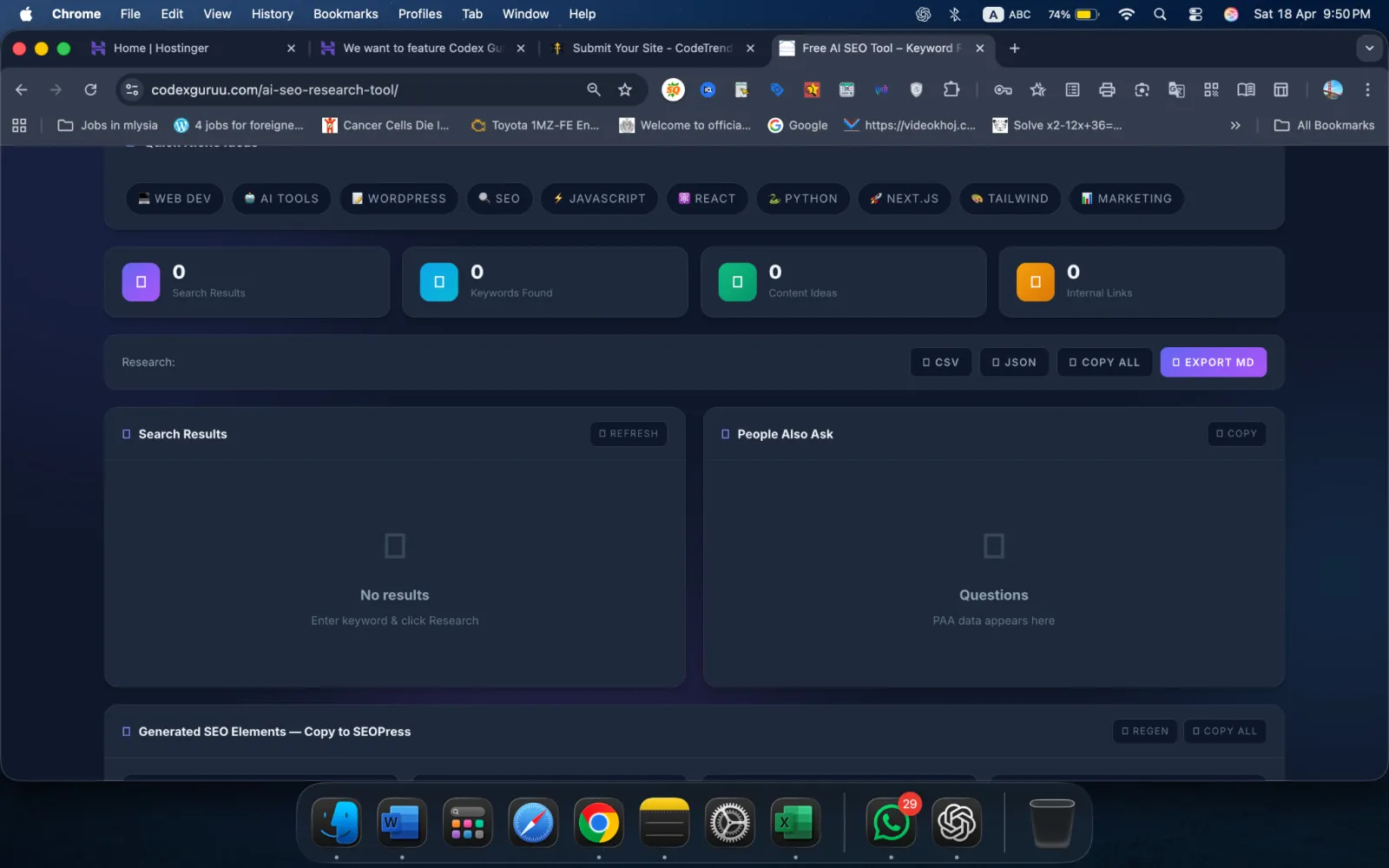Launch Microsoft Excel from the dock
Viewport: 1389px width, 868px height.
pos(795,823)
